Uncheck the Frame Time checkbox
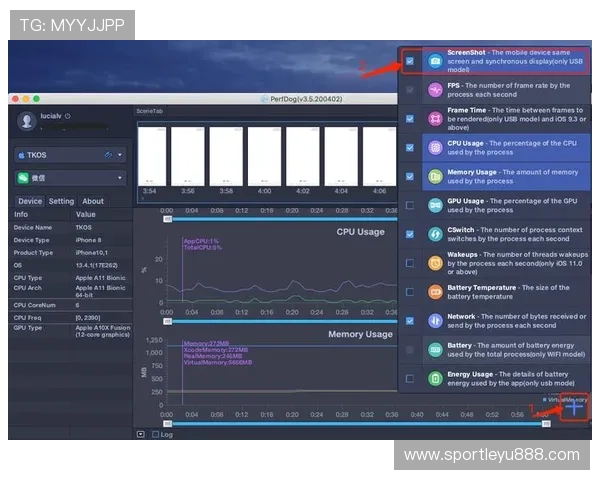Screen dimensions: 600x480 pyautogui.click(x=410, y=119)
